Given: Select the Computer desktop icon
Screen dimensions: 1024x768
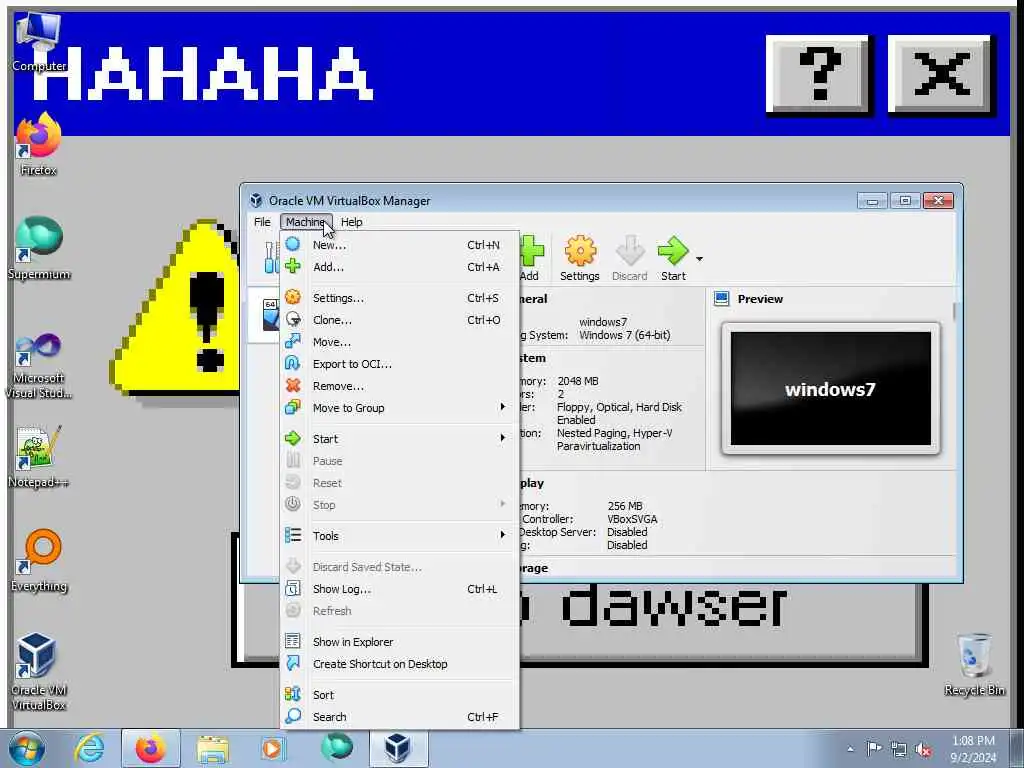Looking at the screenshot, I should pyautogui.click(x=39, y=42).
